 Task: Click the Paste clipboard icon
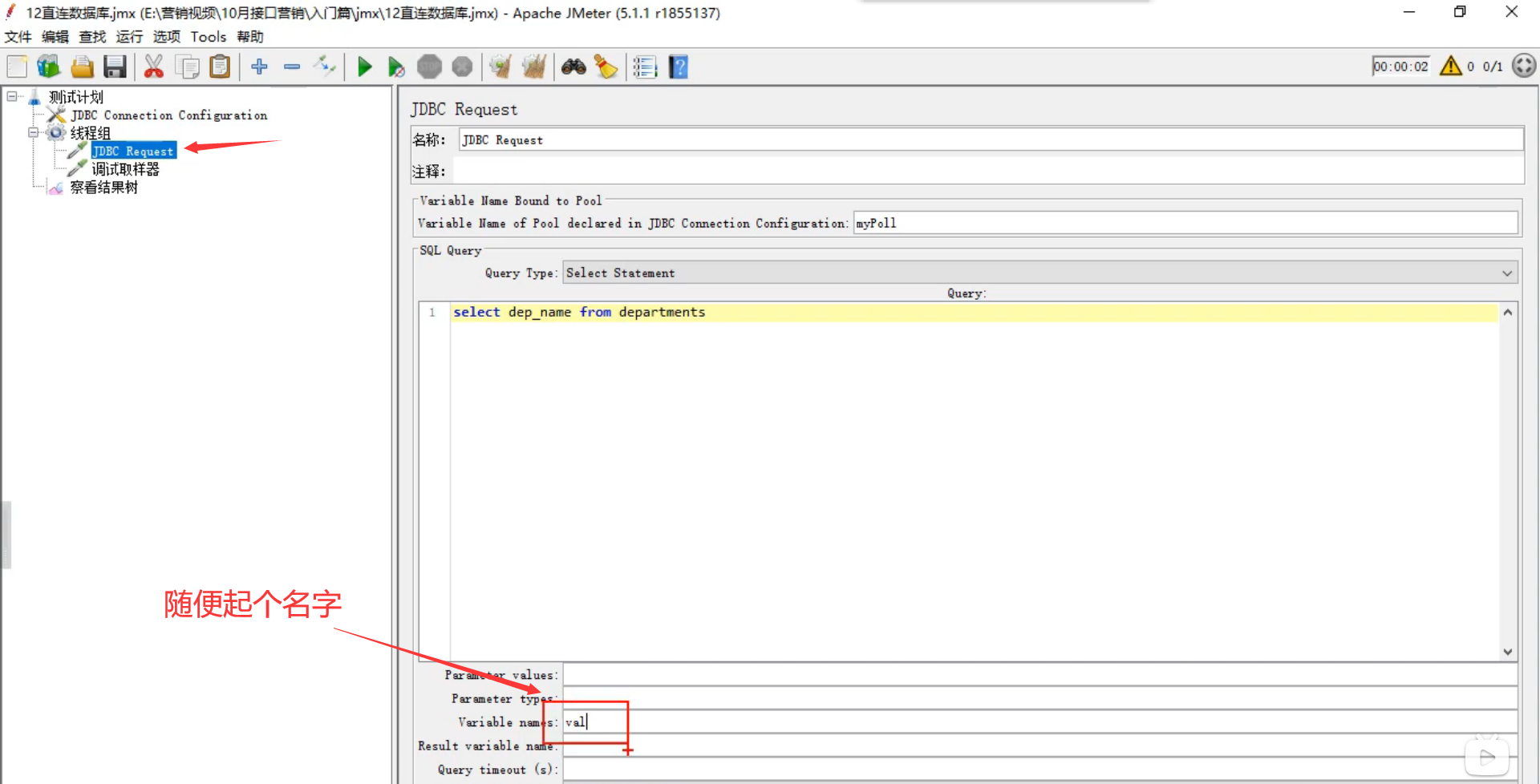click(x=220, y=67)
